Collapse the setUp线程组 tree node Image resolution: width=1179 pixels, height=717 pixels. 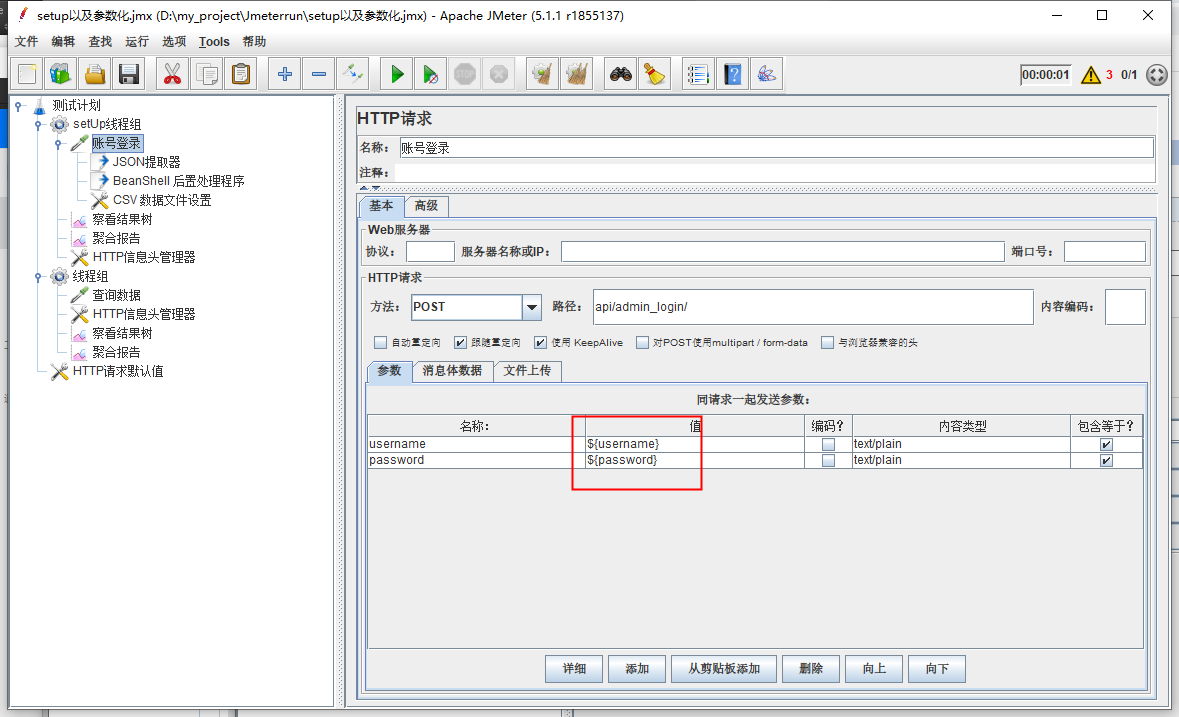coord(38,125)
